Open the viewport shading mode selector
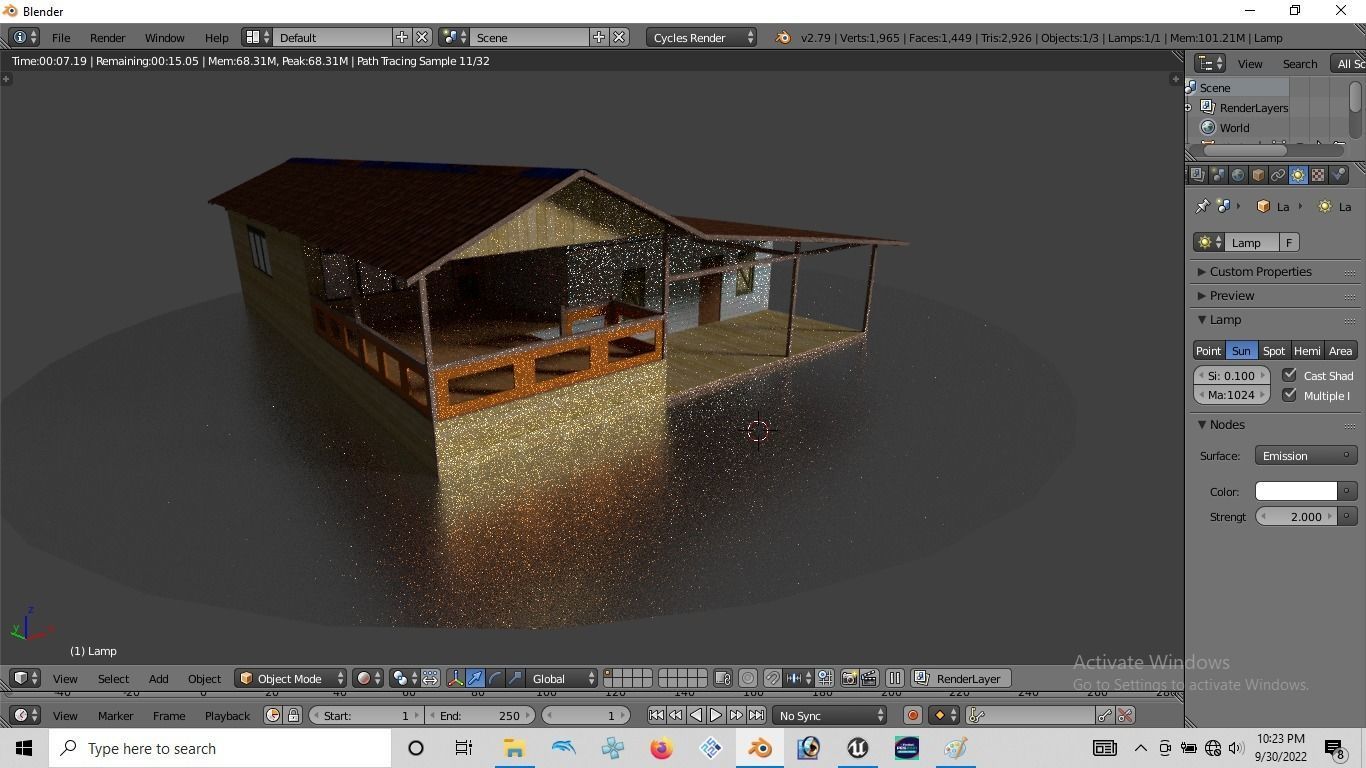The width and height of the screenshot is (1366, 768). 370,678
